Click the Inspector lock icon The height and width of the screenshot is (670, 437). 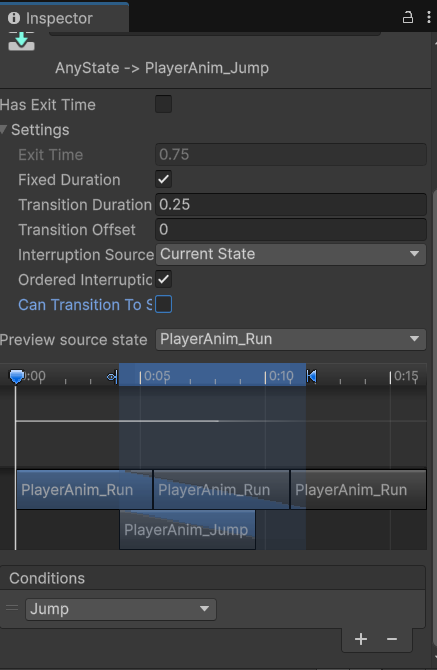[408, 18]
